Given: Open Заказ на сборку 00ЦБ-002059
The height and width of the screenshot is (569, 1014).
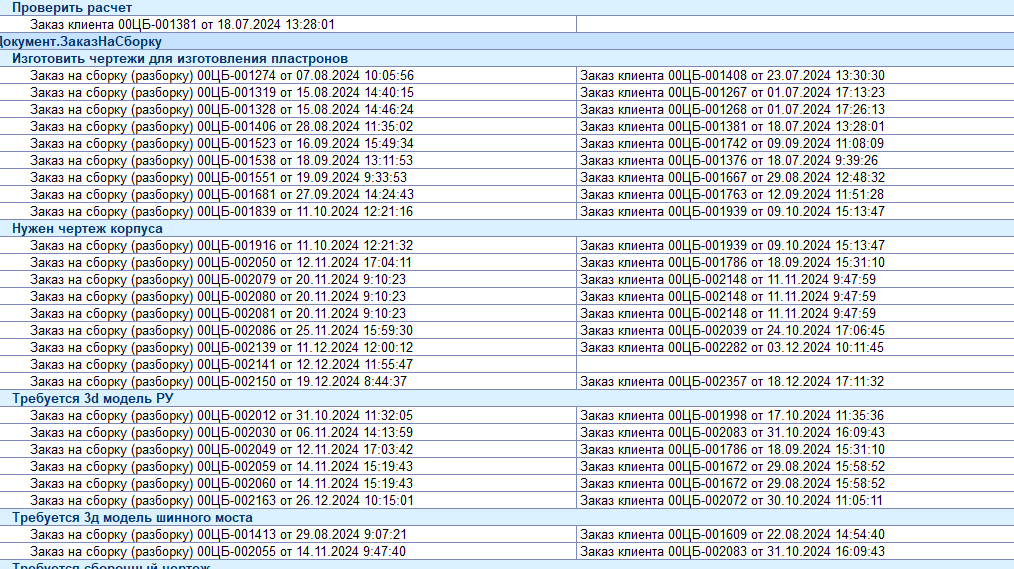Looking at the screenshot, I should tap(222, 467).
